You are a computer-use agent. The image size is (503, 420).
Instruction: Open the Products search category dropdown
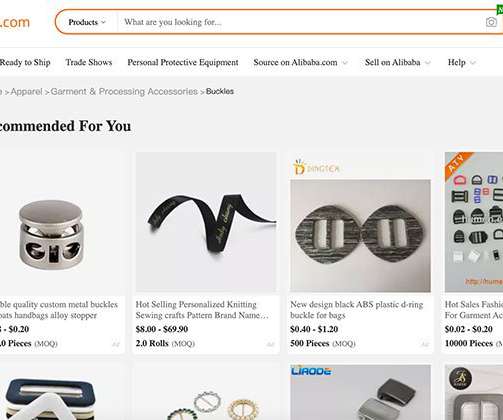click(x=87, y=22)
